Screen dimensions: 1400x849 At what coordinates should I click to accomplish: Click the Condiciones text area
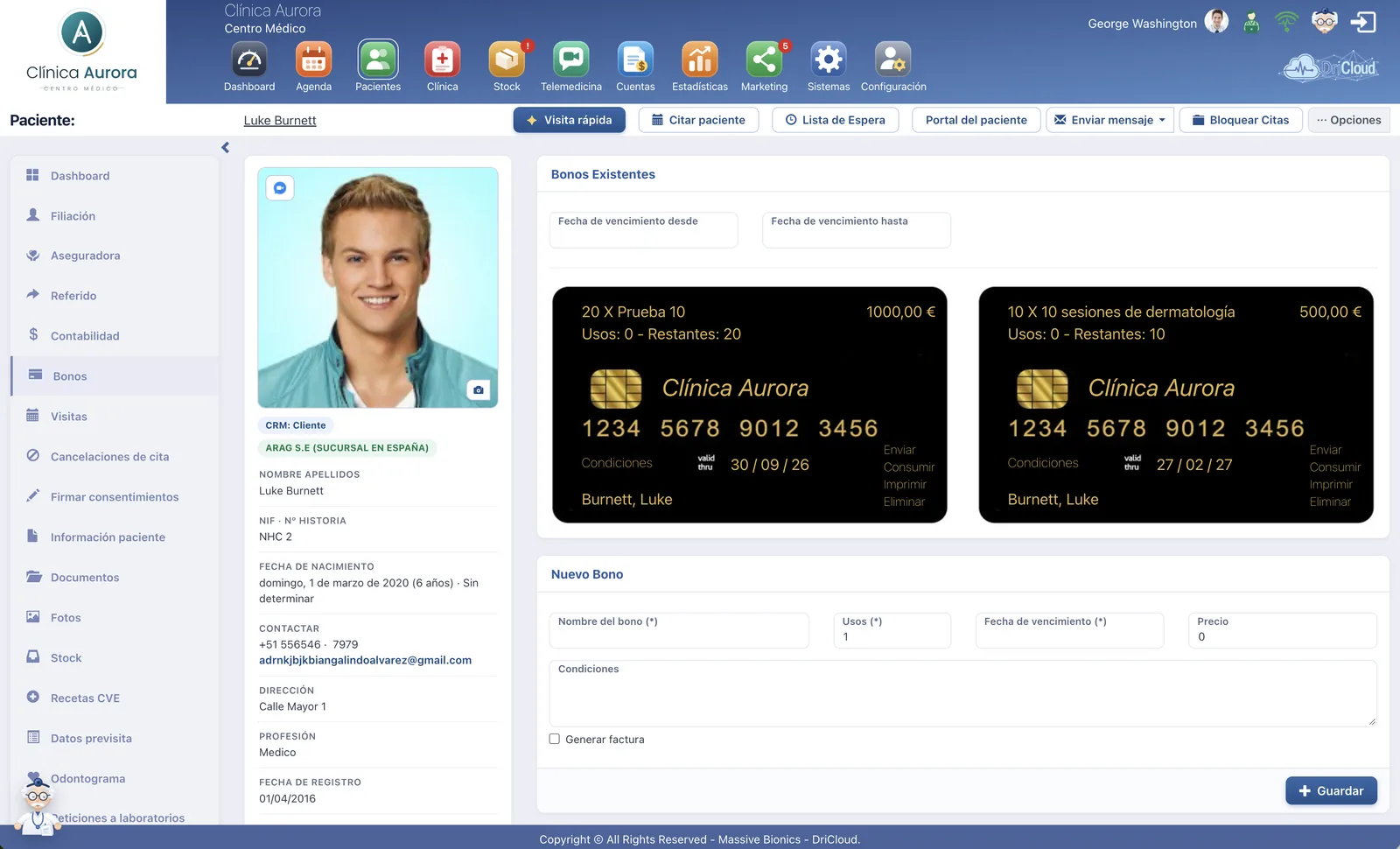[962, 693]
